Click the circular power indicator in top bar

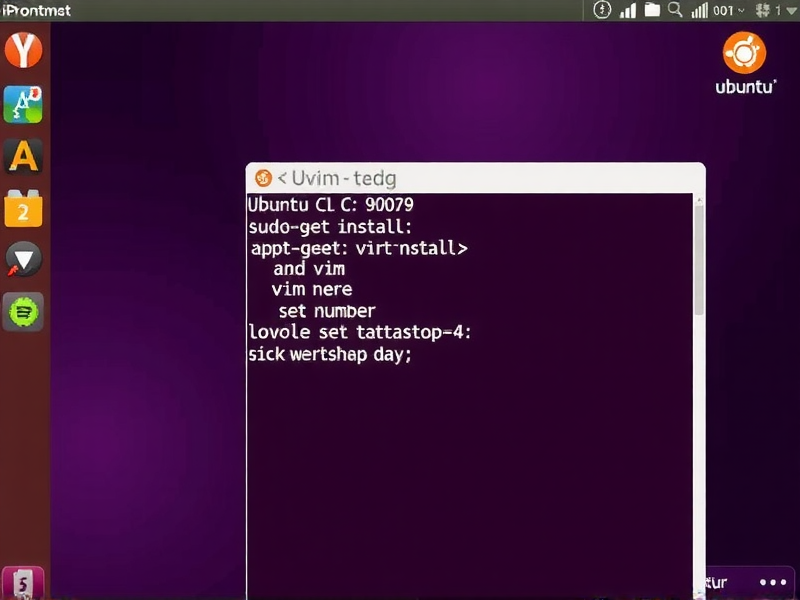point(602,10)
